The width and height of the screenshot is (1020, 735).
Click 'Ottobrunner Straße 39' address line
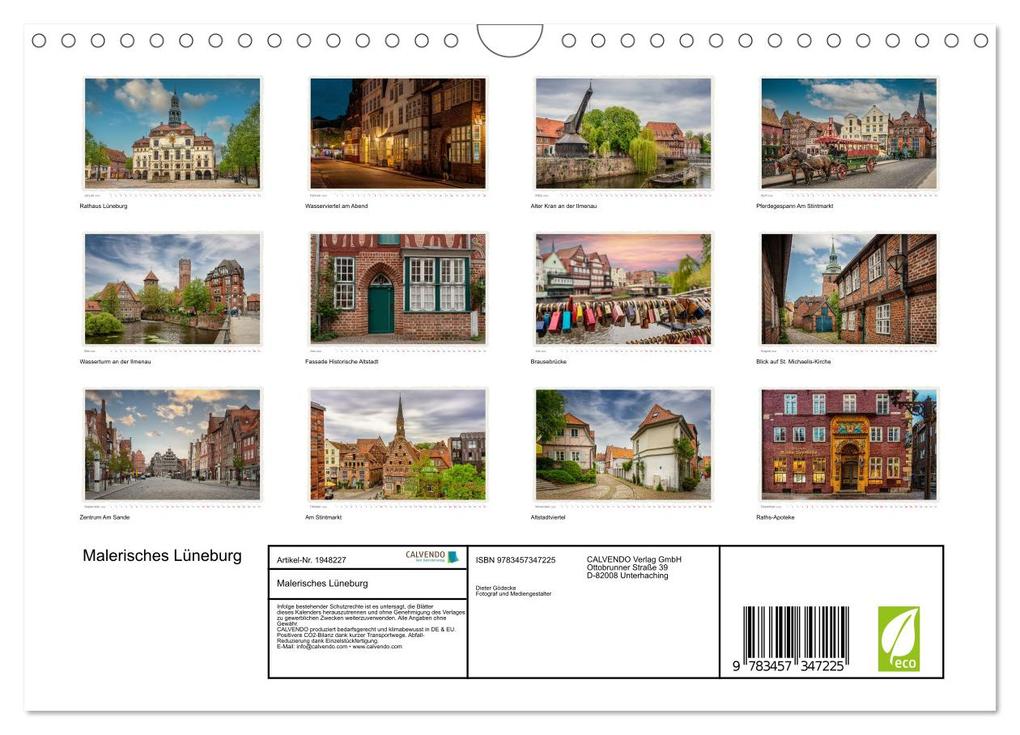tap(627, 567)
